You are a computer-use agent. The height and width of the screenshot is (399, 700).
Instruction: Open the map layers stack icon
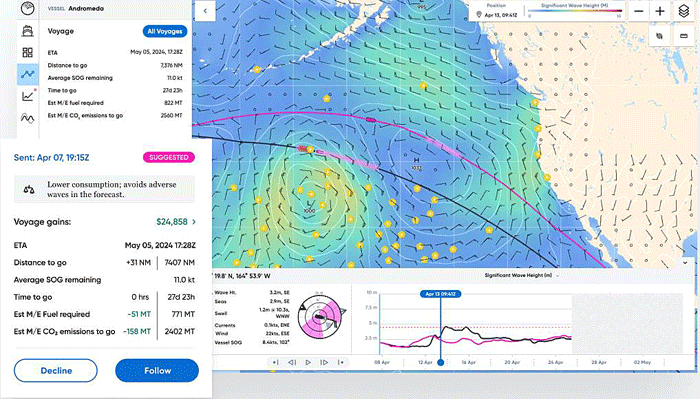(683, 11)
